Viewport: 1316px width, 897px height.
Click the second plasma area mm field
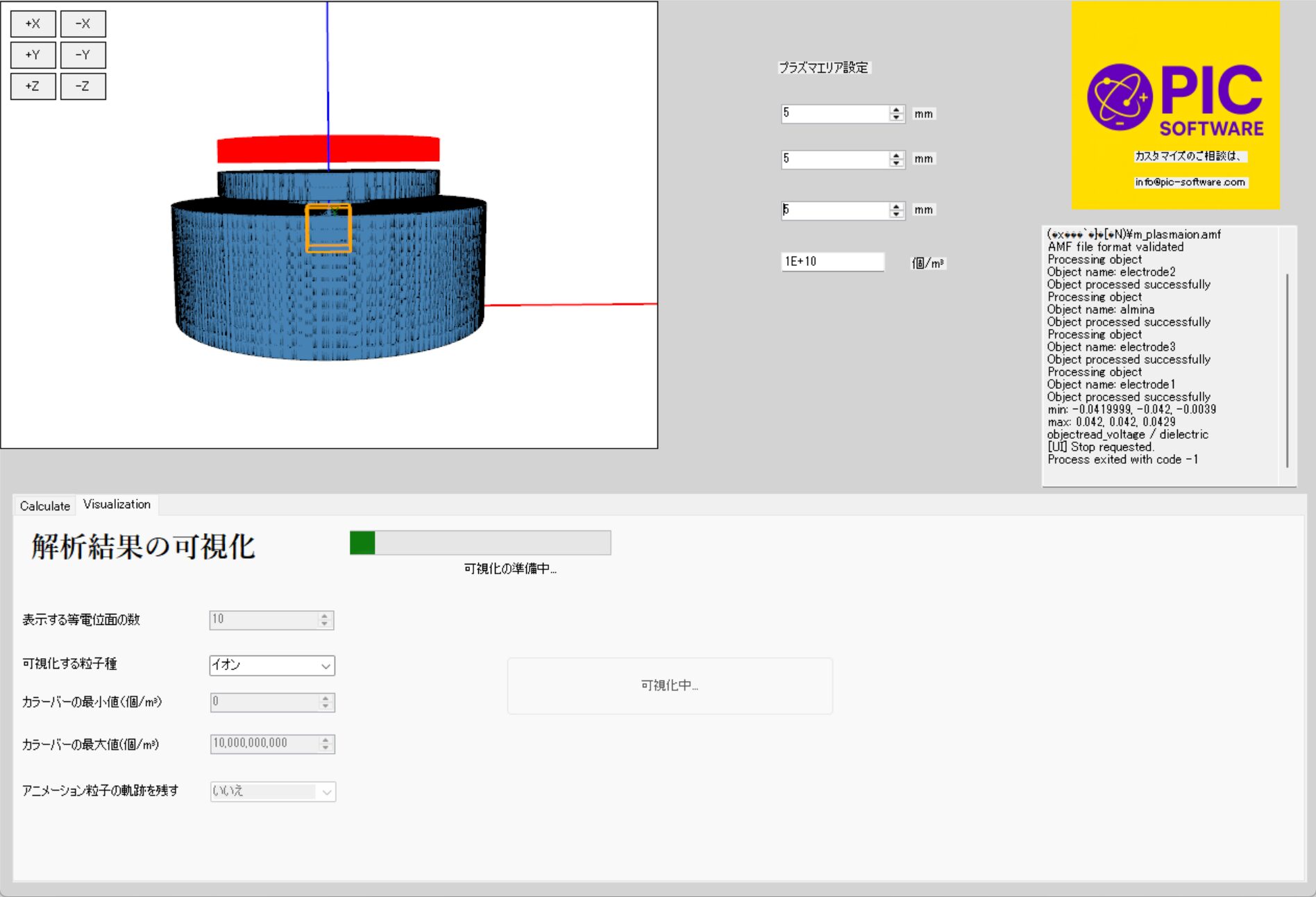[x=835, y=159]
